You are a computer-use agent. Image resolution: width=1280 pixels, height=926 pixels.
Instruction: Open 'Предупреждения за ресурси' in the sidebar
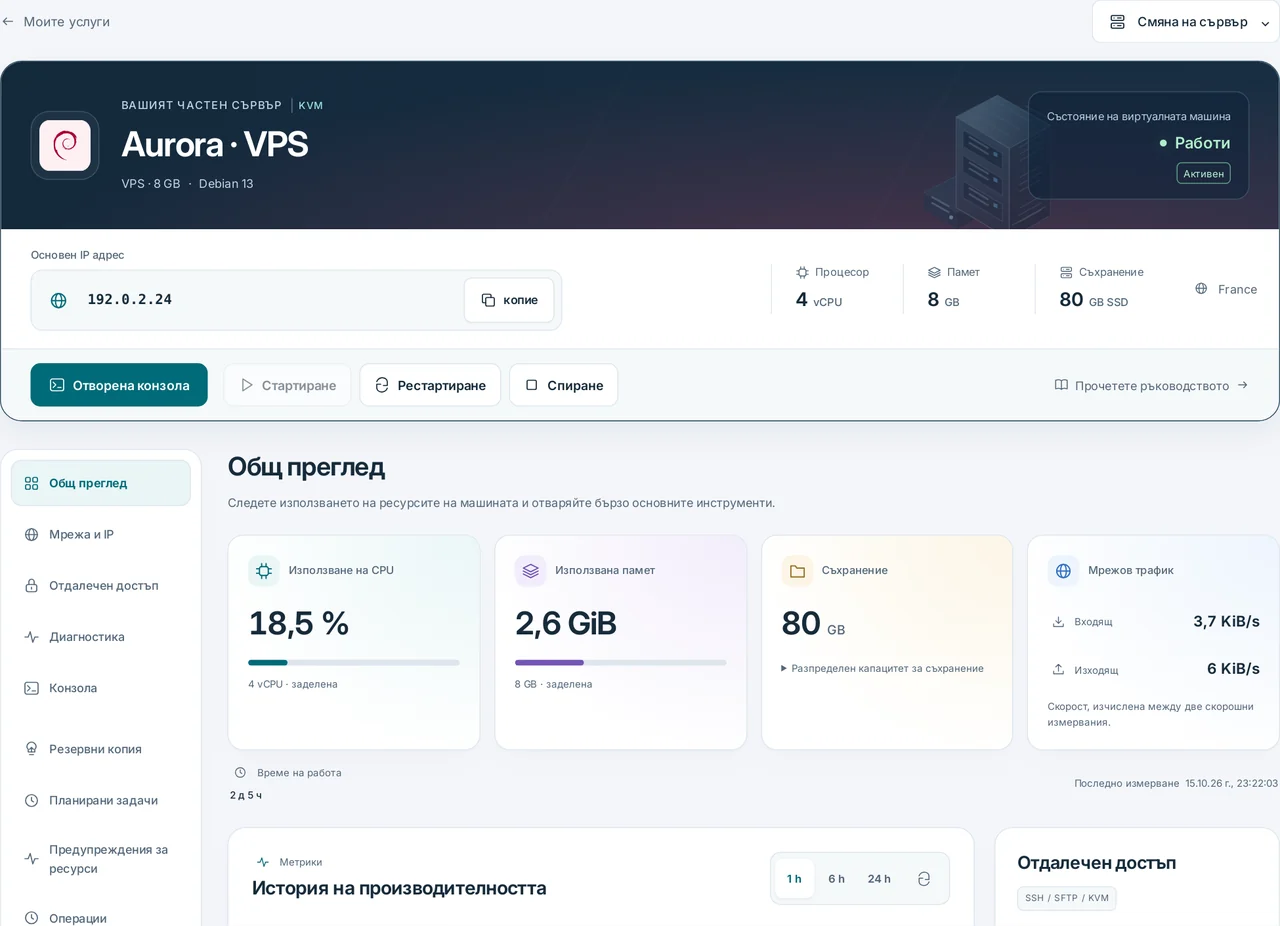(x=101, y=859)
